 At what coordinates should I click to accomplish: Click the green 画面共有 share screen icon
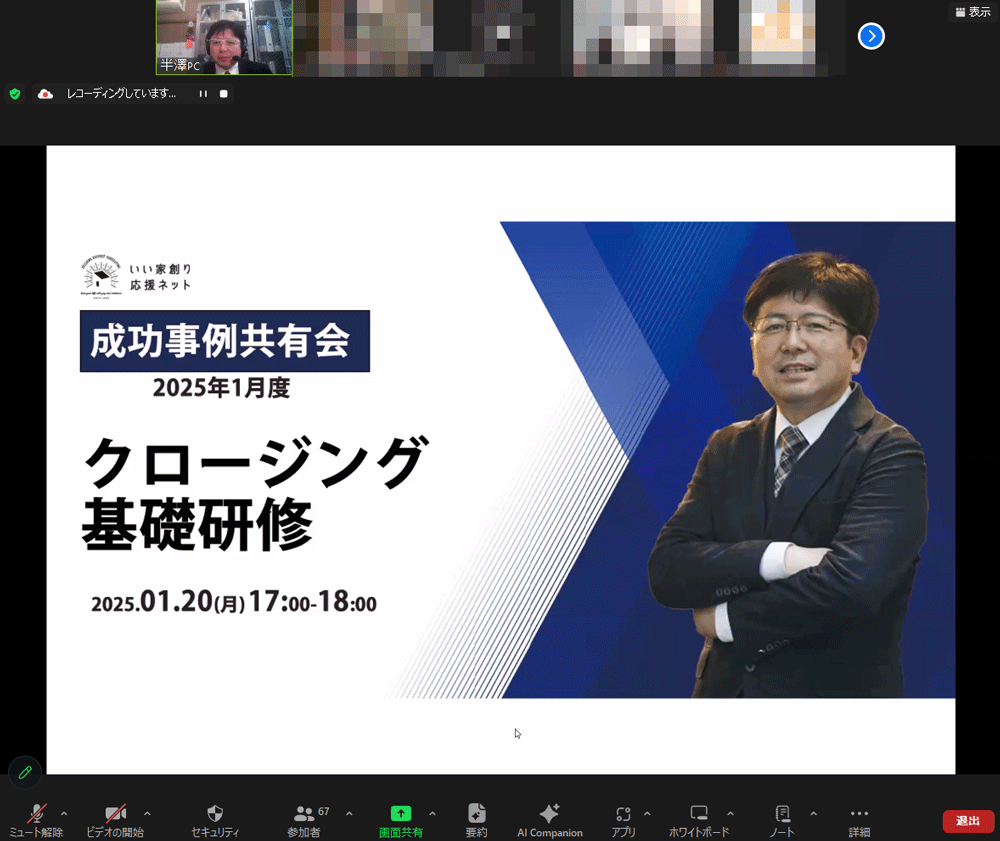click(400, 814)
